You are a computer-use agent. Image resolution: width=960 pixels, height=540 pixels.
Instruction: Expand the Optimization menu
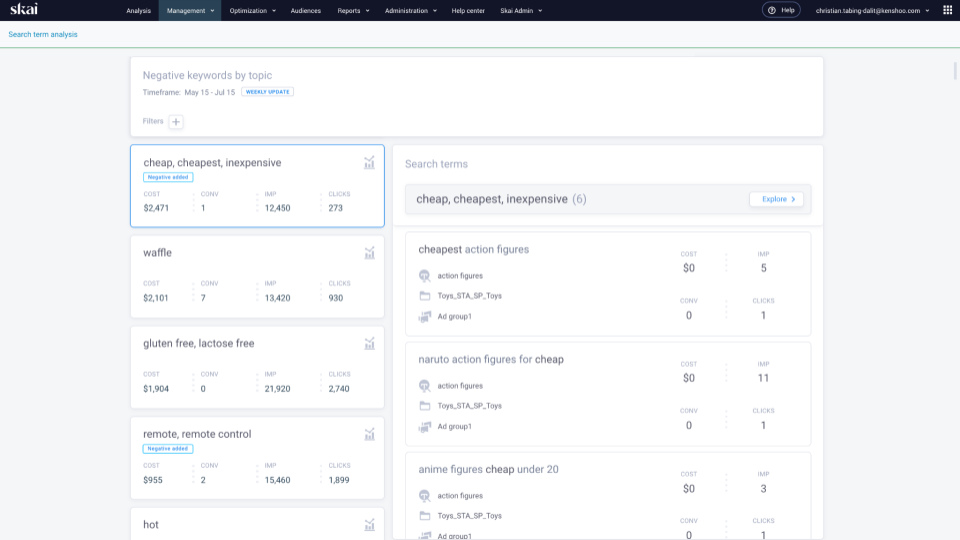tap(254, 10)
